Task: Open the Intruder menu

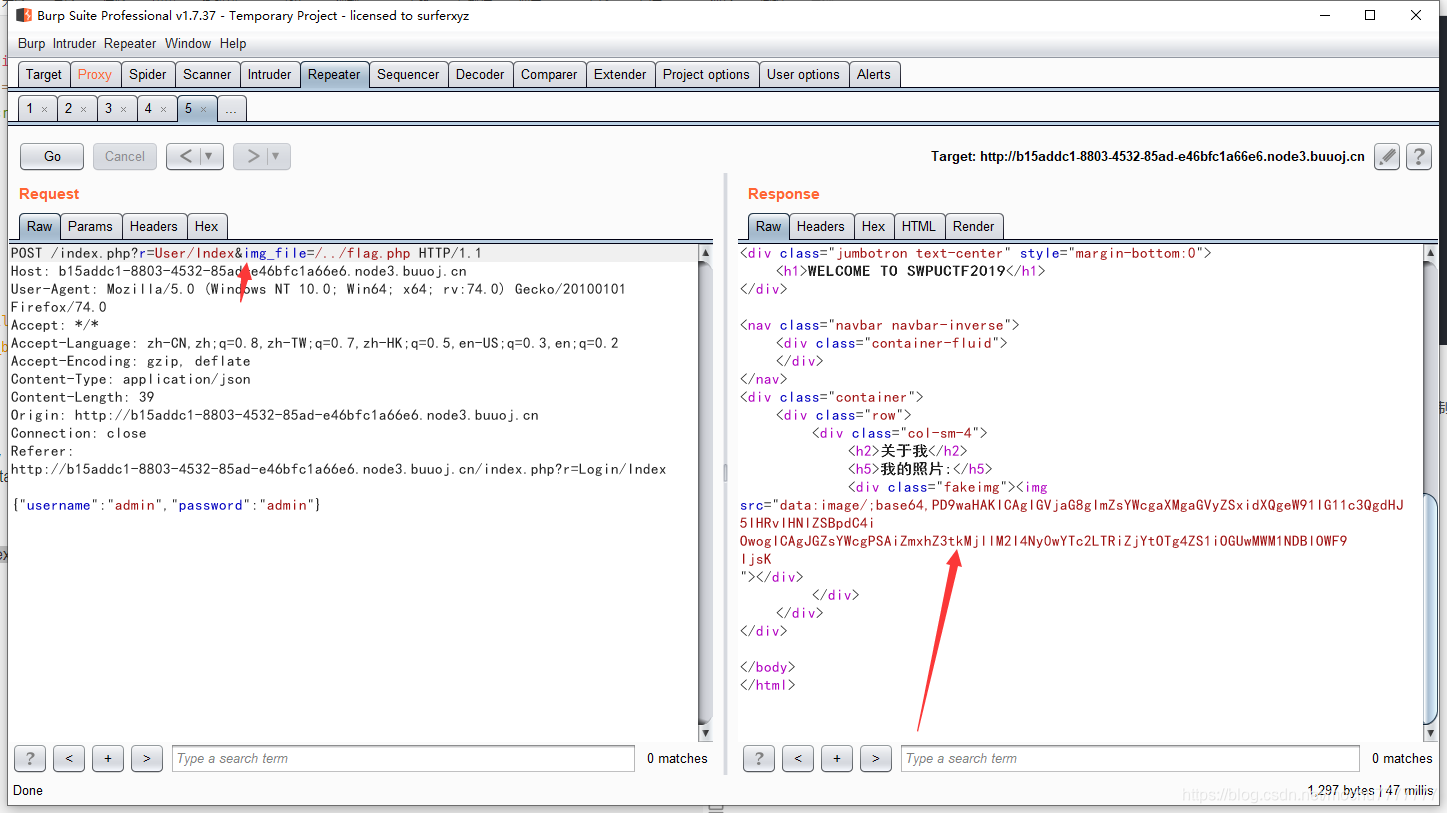Action: pos(75,43)
